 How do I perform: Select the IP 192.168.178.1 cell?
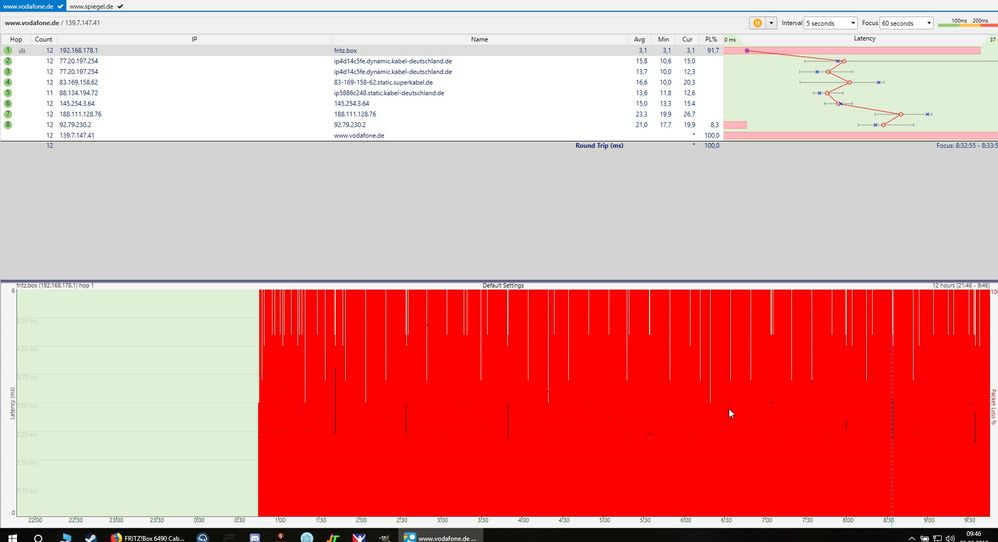(x=78, y=50)
